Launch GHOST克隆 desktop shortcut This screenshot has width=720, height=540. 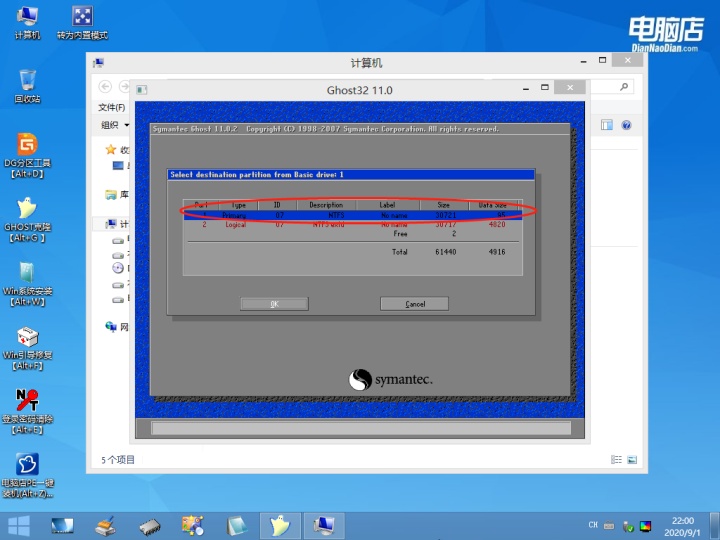point(27,219)
